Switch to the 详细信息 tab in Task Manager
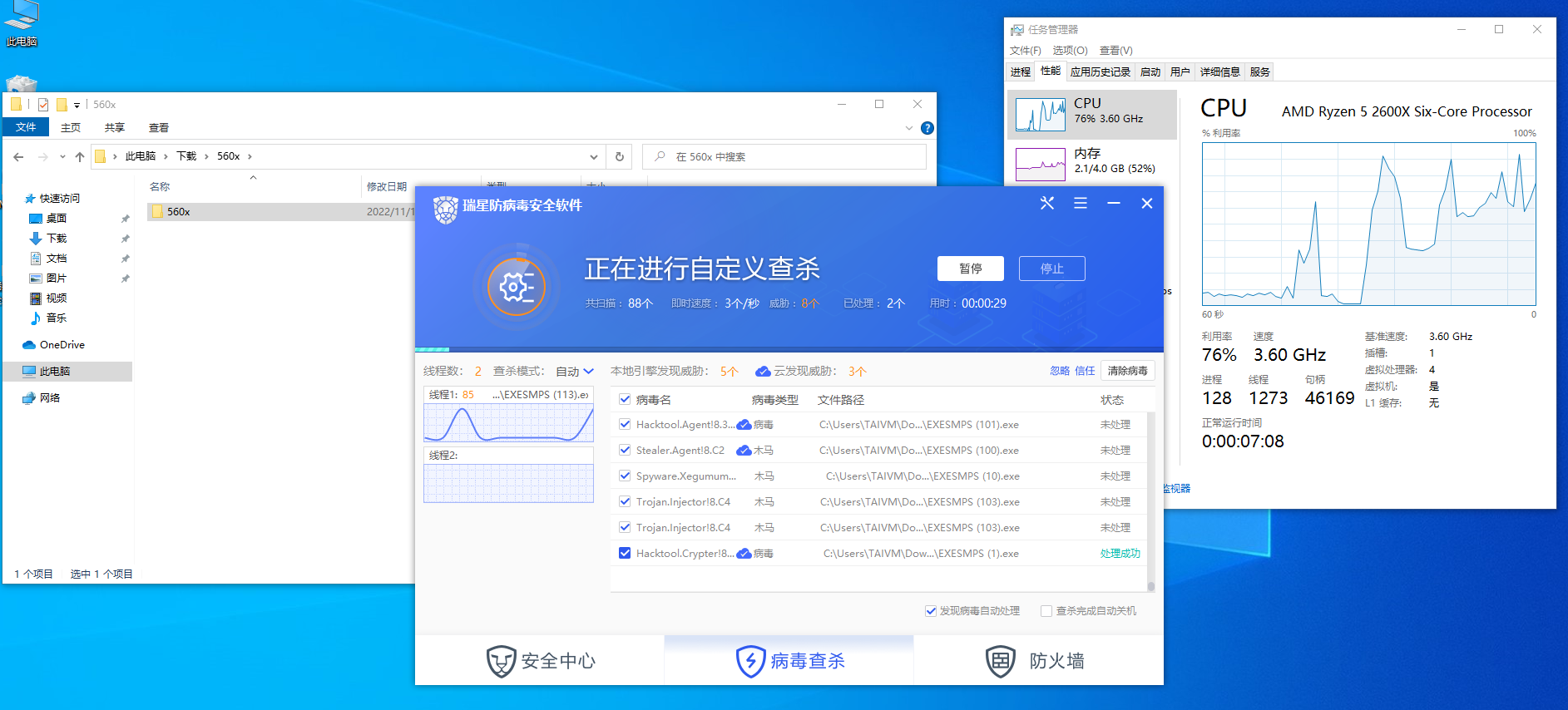 1220,72
